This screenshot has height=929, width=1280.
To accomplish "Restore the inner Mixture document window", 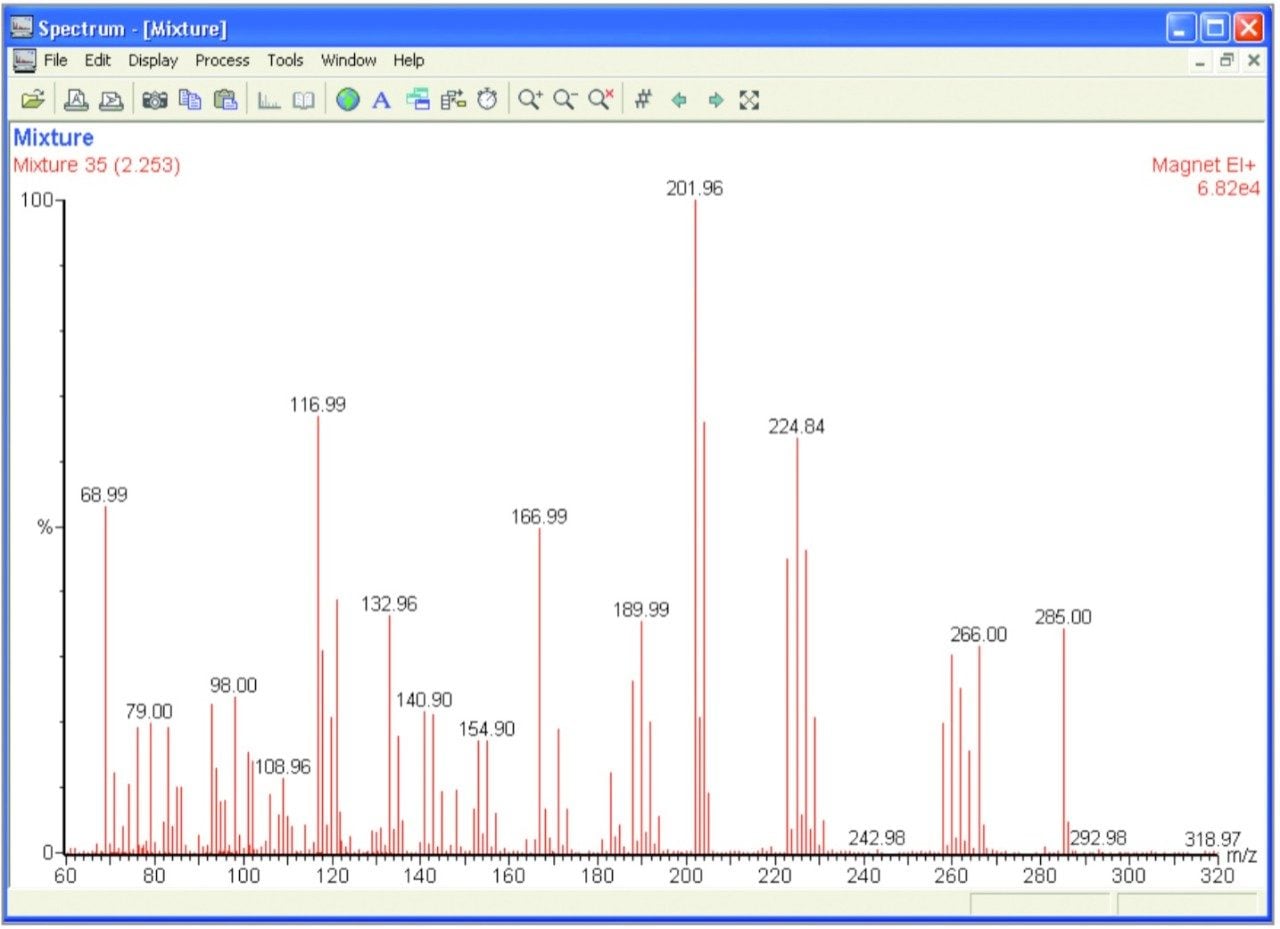I will 1226,61.
